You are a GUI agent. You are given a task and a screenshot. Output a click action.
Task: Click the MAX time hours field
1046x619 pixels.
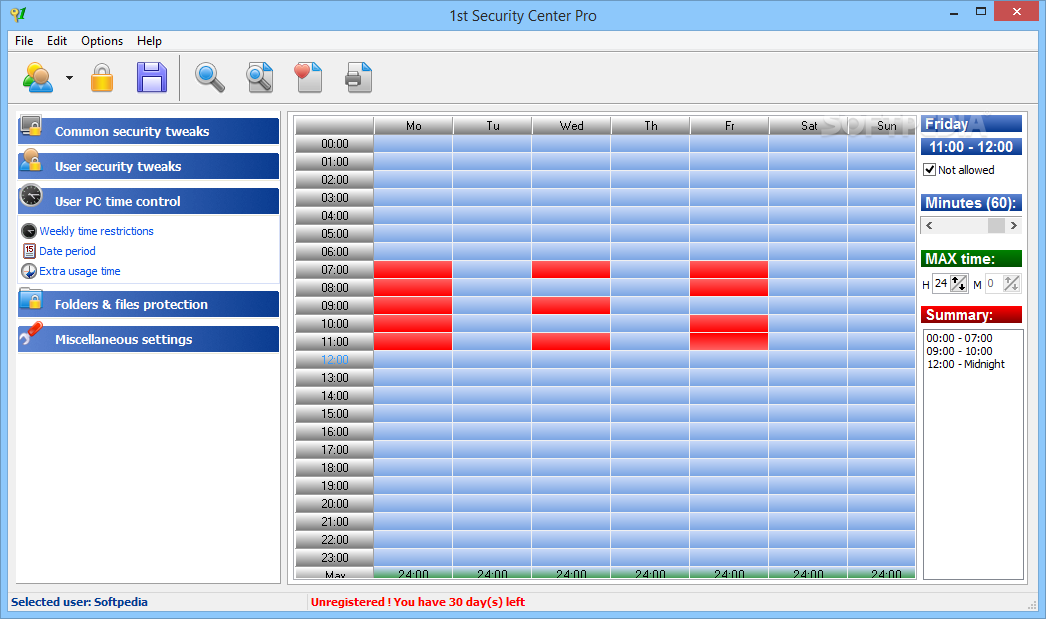(941, 283)
